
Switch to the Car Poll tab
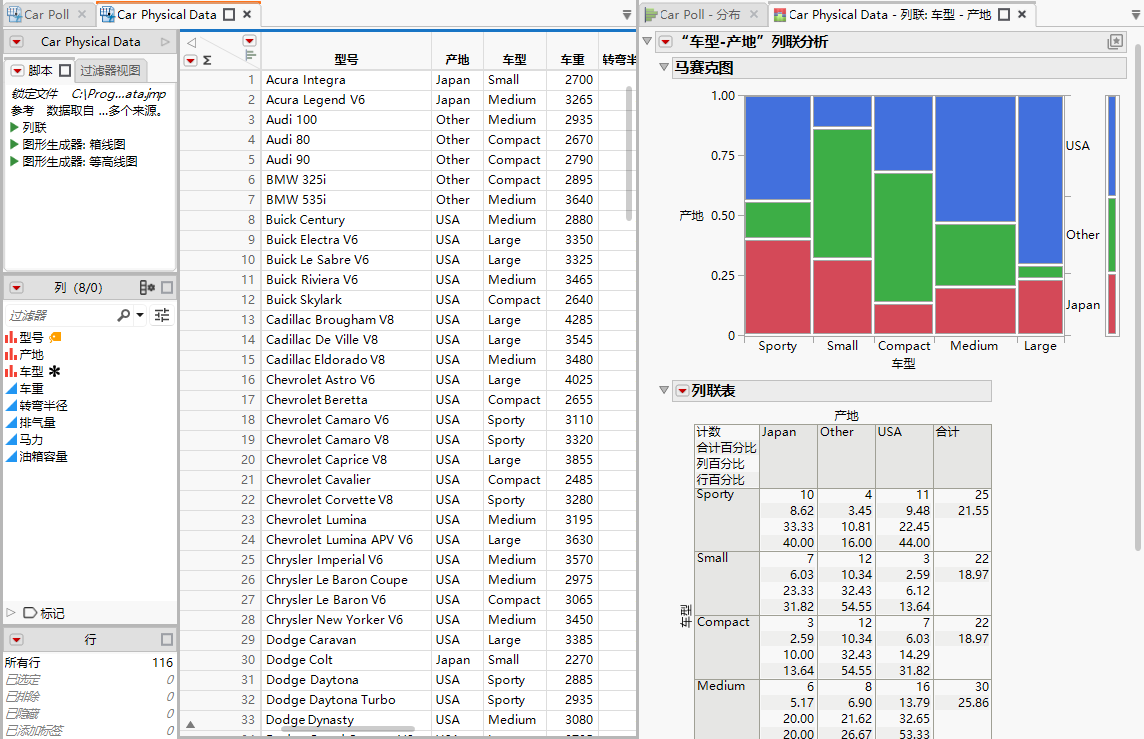click(x=47, y=15)
